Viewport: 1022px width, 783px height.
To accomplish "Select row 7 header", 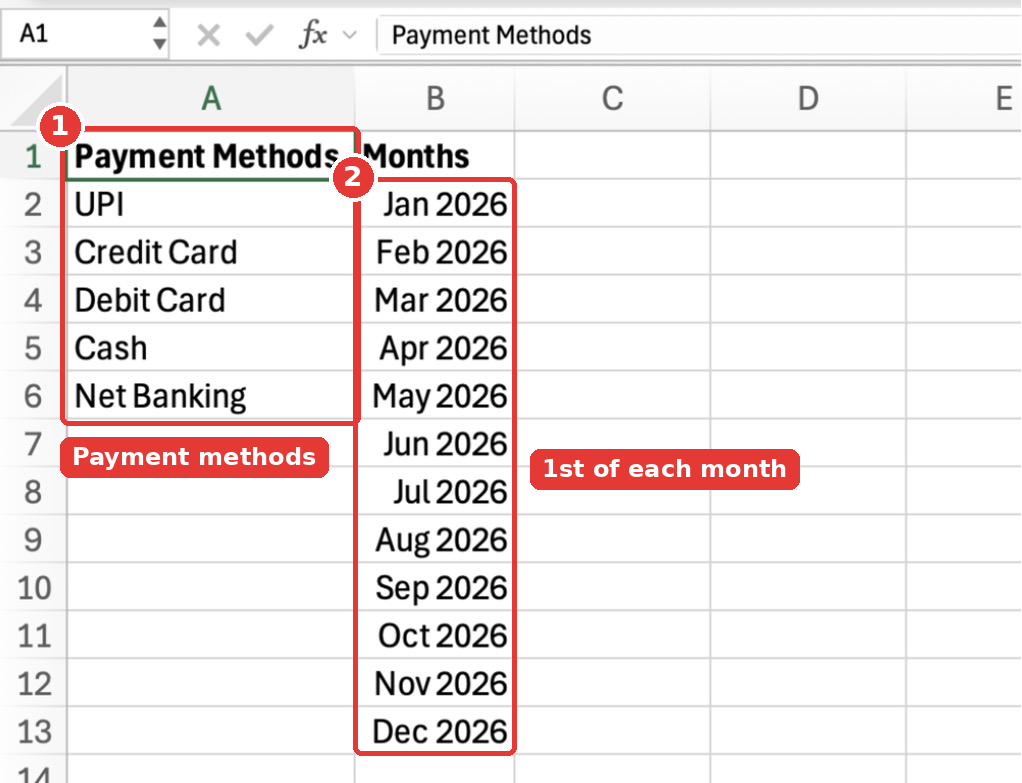I will [33, 443].
